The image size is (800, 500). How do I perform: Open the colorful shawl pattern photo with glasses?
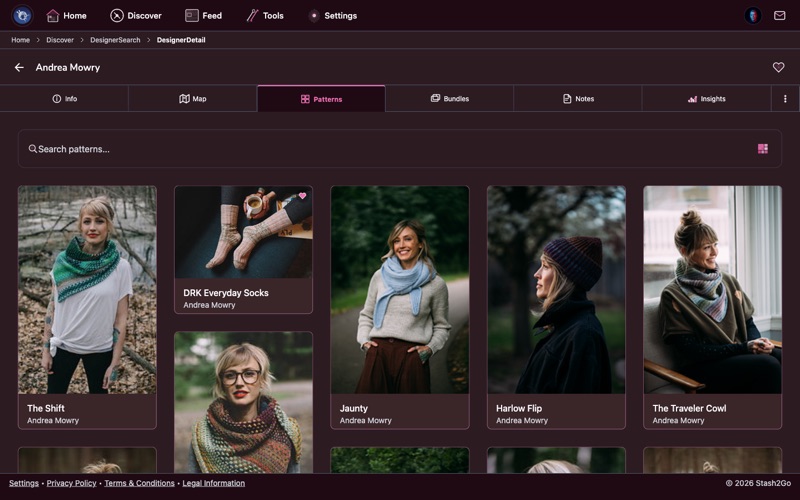243,403
